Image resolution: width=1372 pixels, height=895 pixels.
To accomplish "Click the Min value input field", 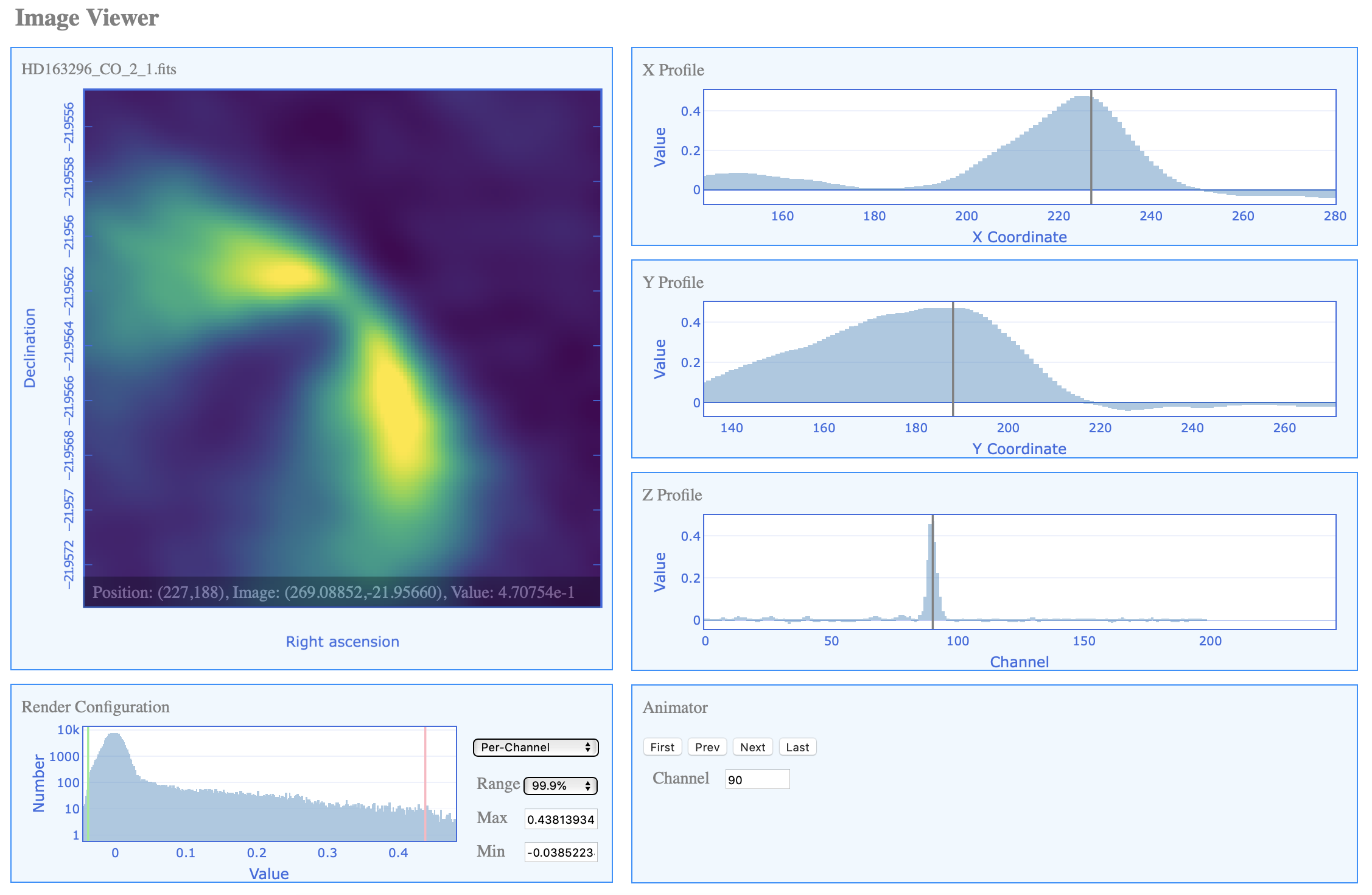I will (560, 852).
